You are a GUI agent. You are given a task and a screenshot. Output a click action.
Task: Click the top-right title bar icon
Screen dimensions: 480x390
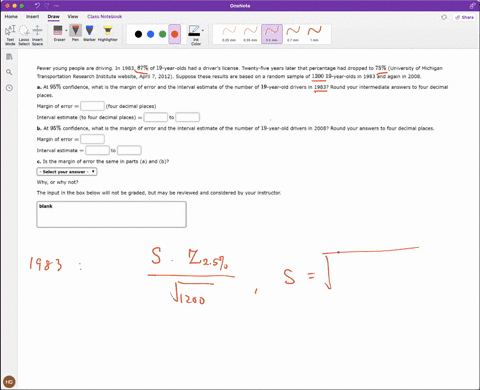tap(473, 6)
